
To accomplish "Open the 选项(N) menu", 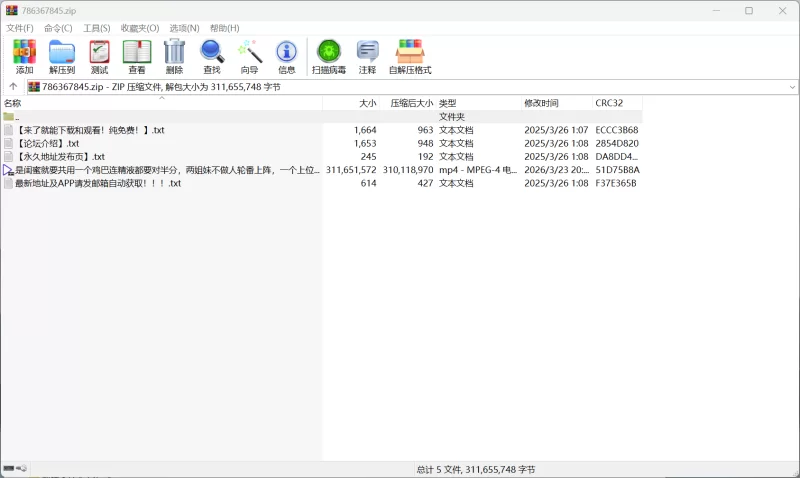I will [184, 28].
